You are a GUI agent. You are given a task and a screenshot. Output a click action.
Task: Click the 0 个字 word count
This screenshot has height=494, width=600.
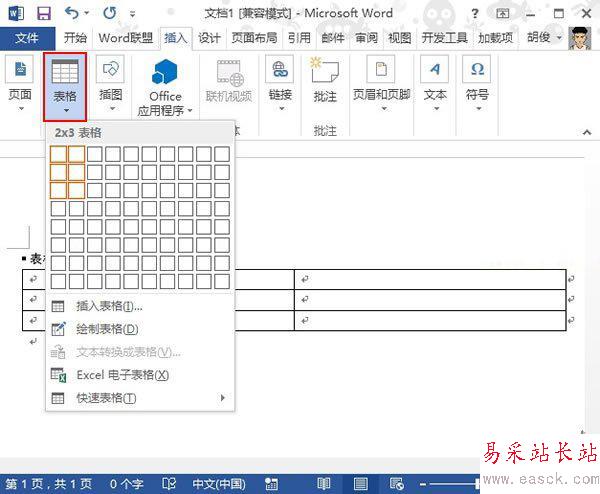(126, 484)
